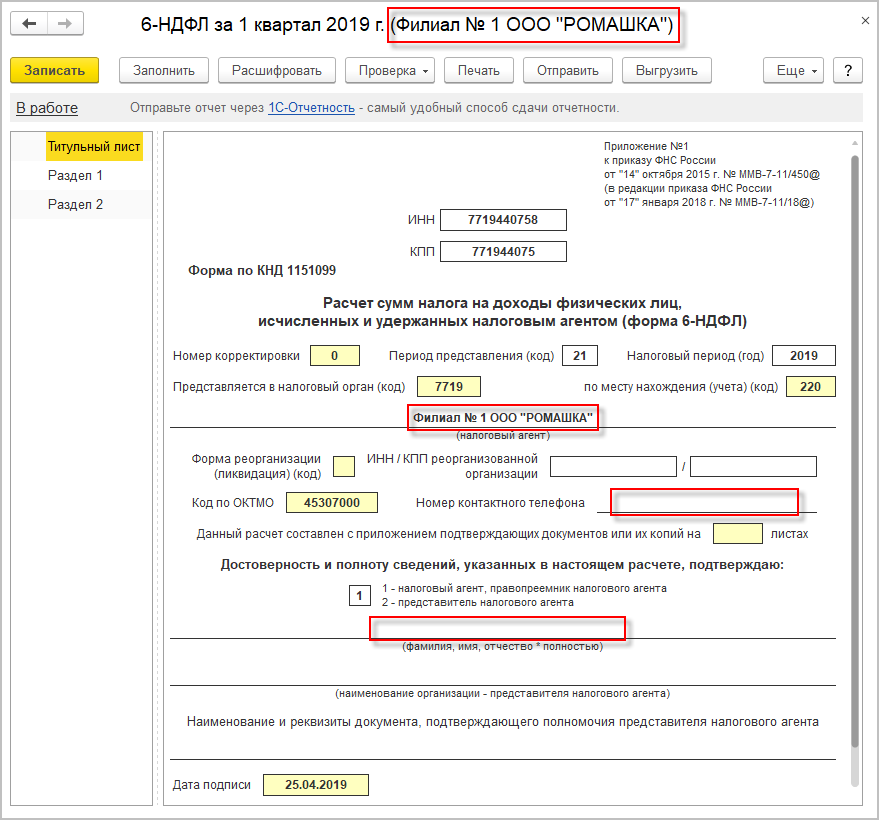Go forward with the right arrow button
The width and height of the screenshot is (879, 820).
point(66,24)
